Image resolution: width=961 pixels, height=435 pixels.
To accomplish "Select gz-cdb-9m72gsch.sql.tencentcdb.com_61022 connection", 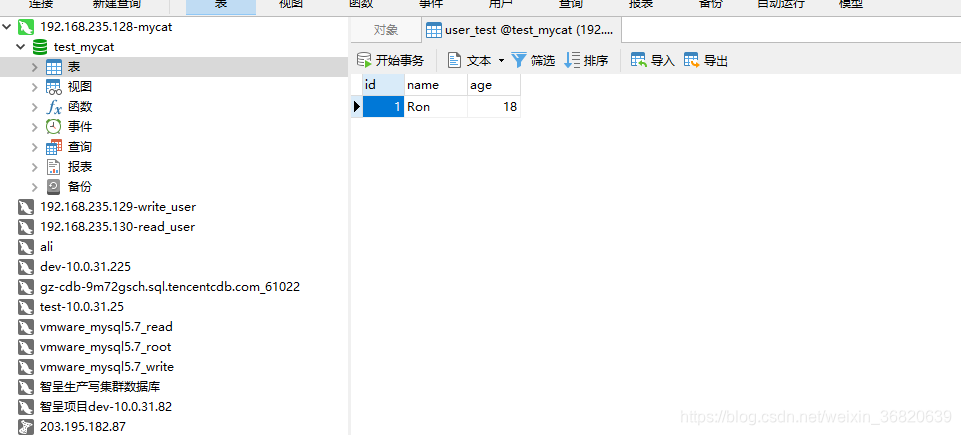I will tap(170, 287).
